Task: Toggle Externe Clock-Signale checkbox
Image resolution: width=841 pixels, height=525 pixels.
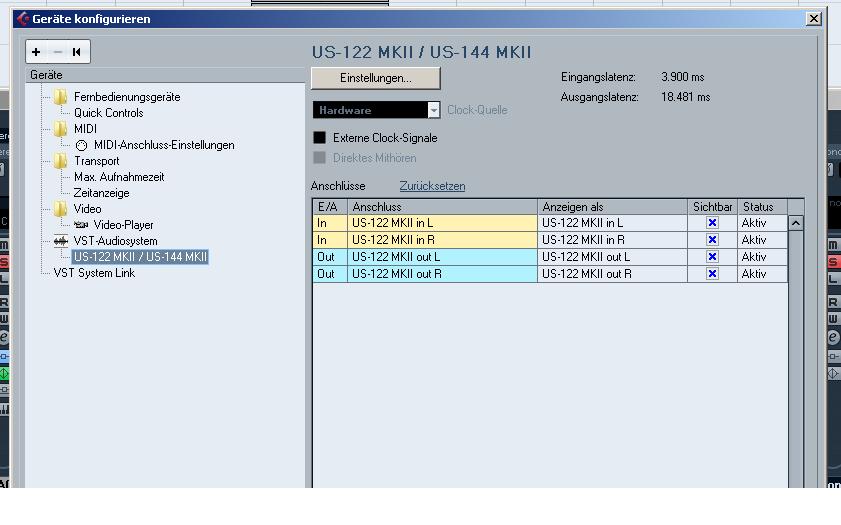Action: click(320, 138)
